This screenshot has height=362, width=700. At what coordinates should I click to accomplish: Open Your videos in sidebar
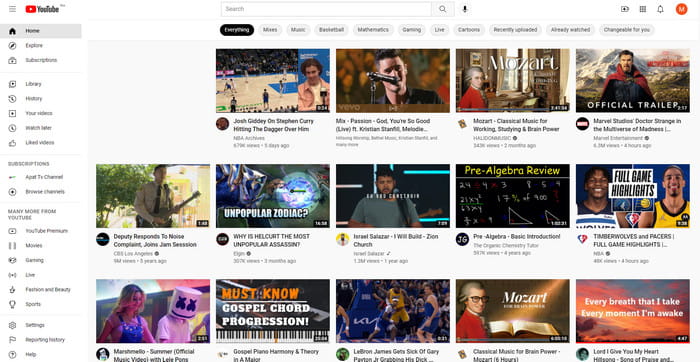click(41, 113)
